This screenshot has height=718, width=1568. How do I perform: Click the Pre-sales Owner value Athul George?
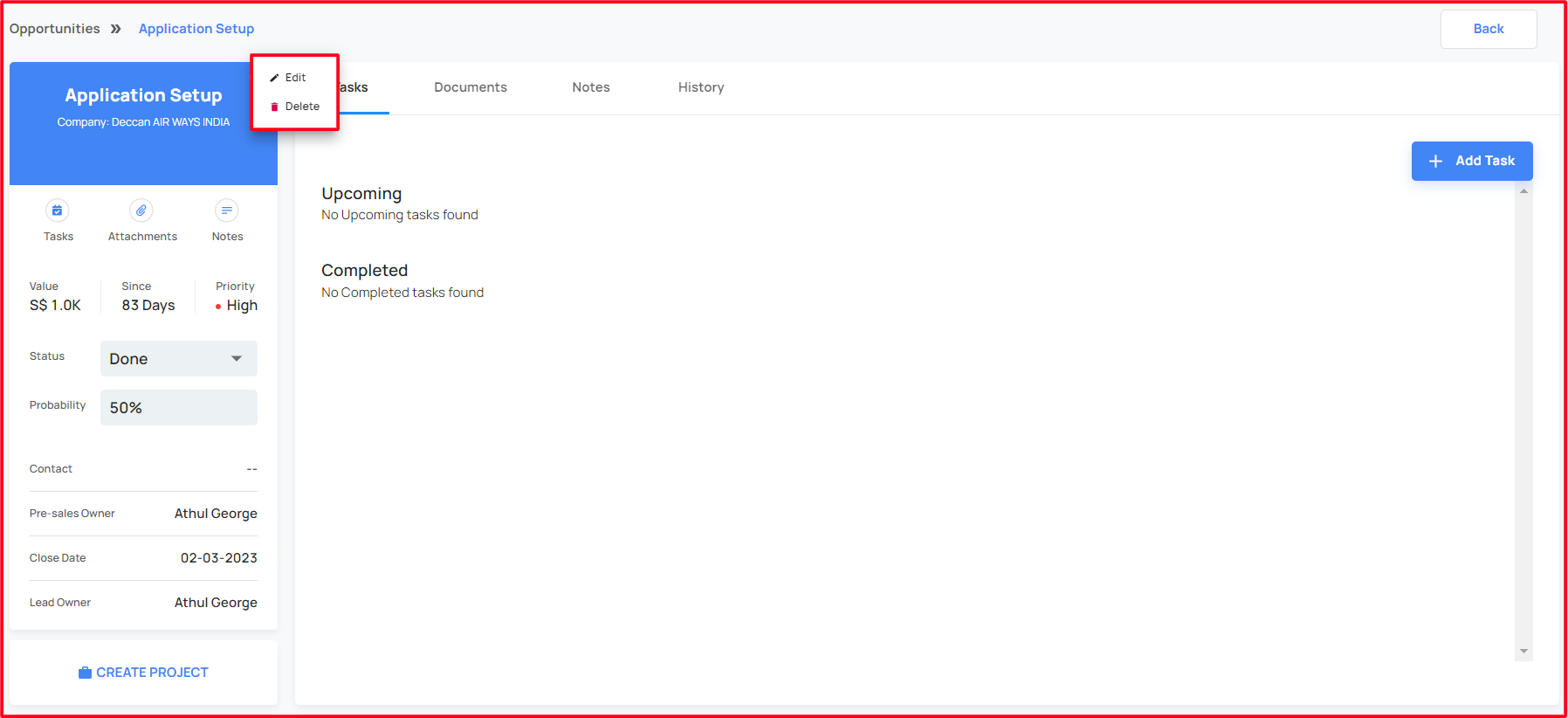(x=216, y=514)
